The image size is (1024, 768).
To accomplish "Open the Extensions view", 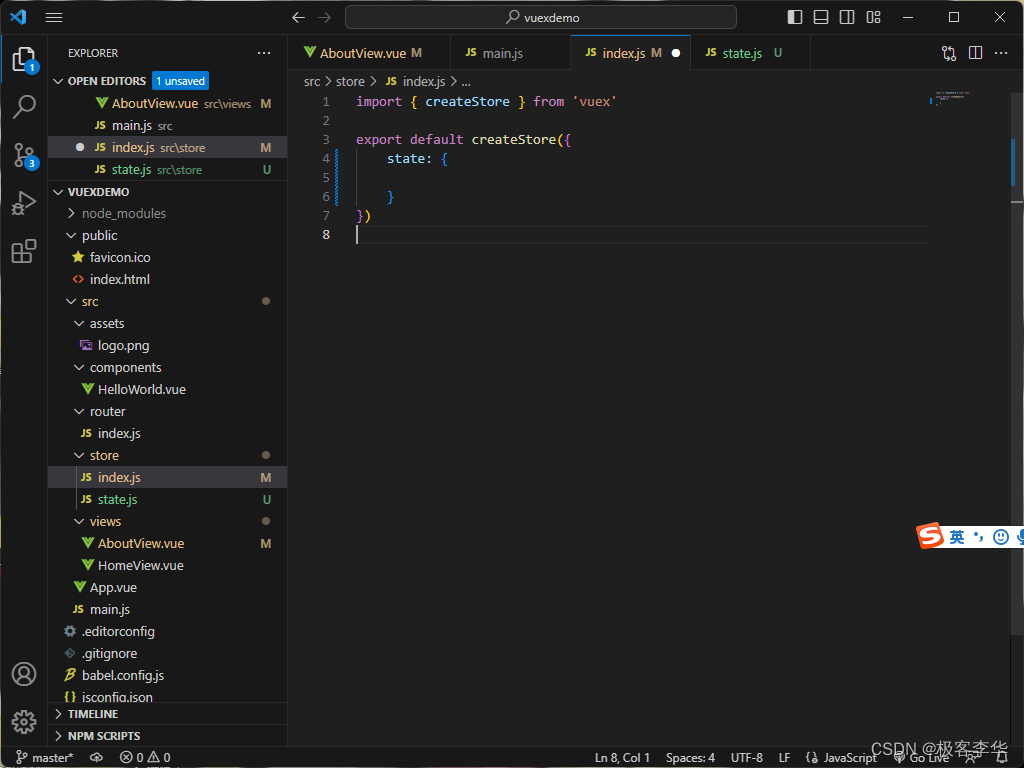I will pos(24,251).
